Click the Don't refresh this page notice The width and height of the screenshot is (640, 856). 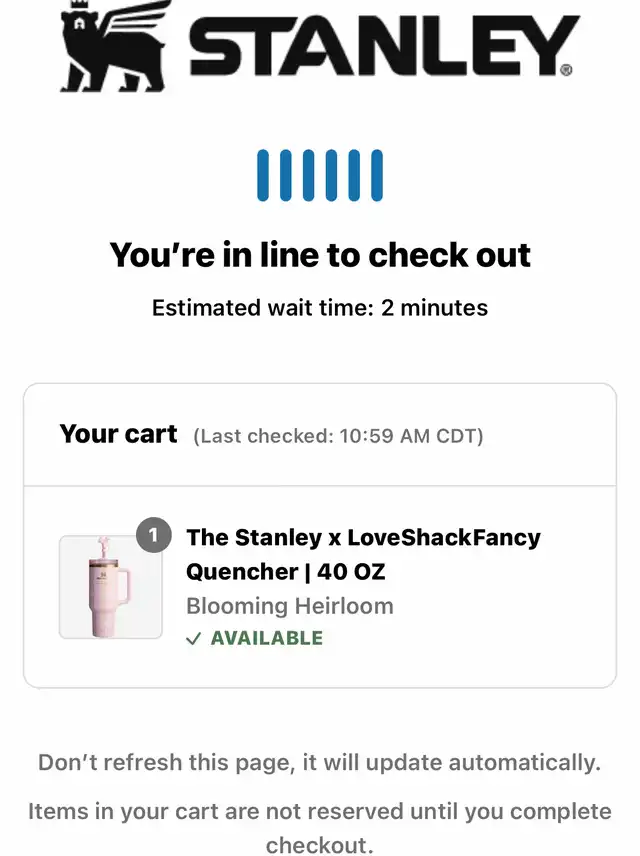point(319,763)
